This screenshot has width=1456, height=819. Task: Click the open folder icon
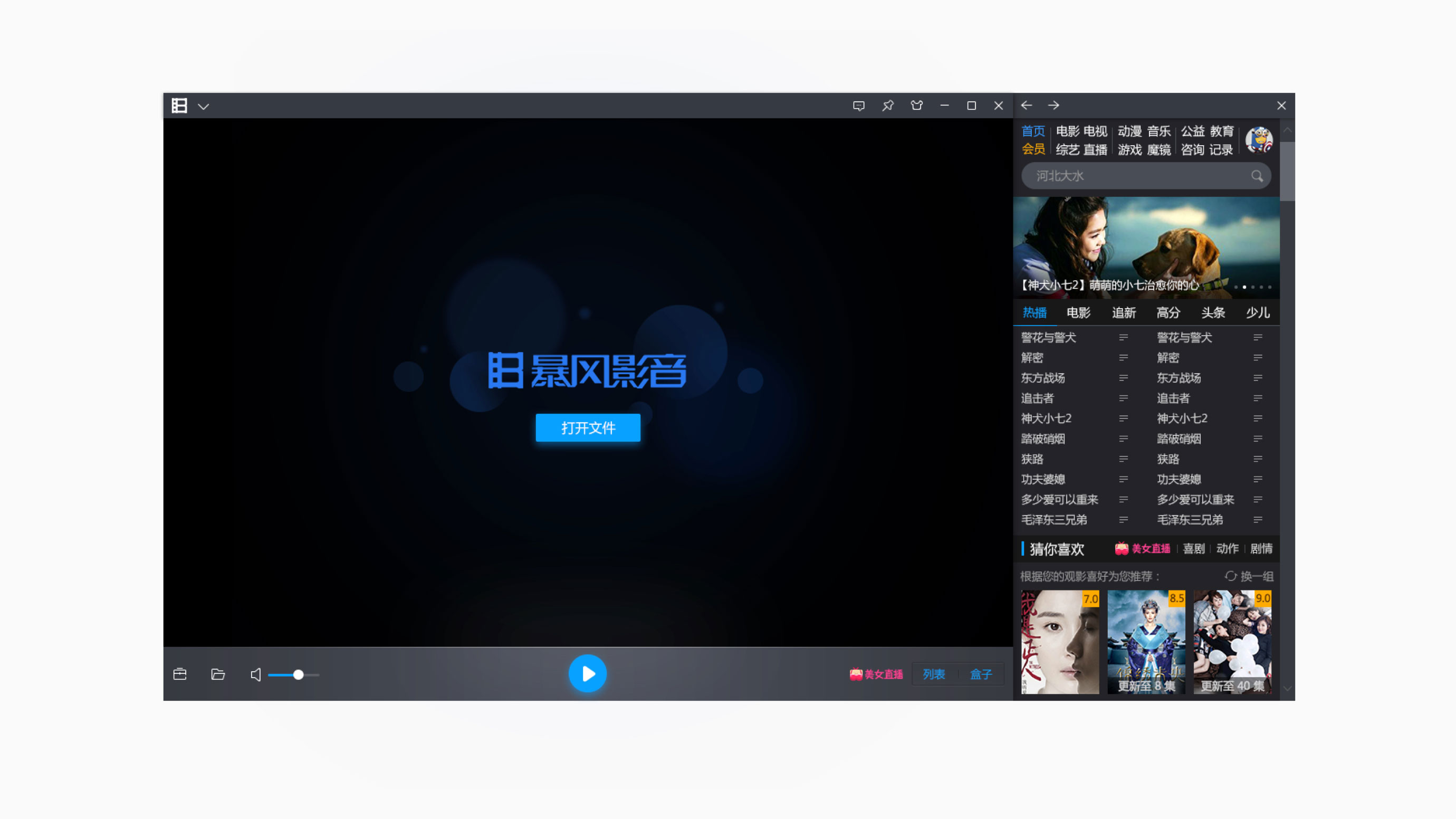tap(217, 674)
